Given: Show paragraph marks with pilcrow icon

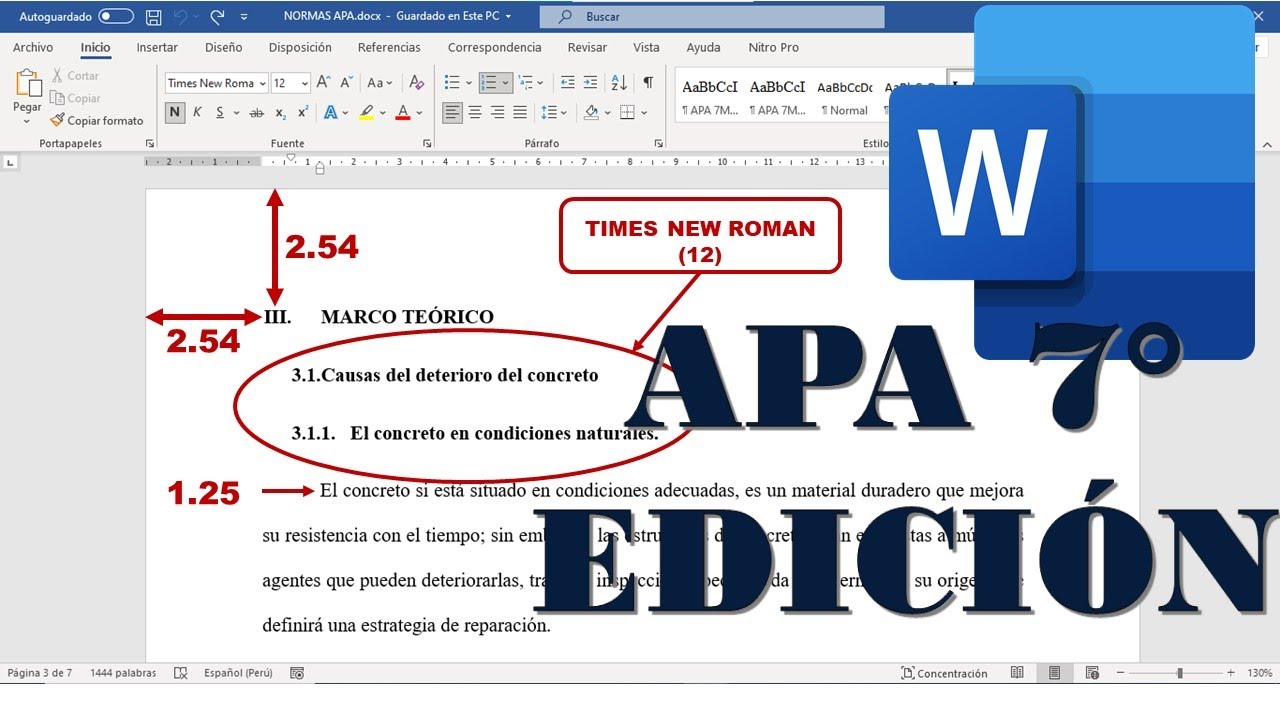Looking at the screenshot, I should coord(648,83).
